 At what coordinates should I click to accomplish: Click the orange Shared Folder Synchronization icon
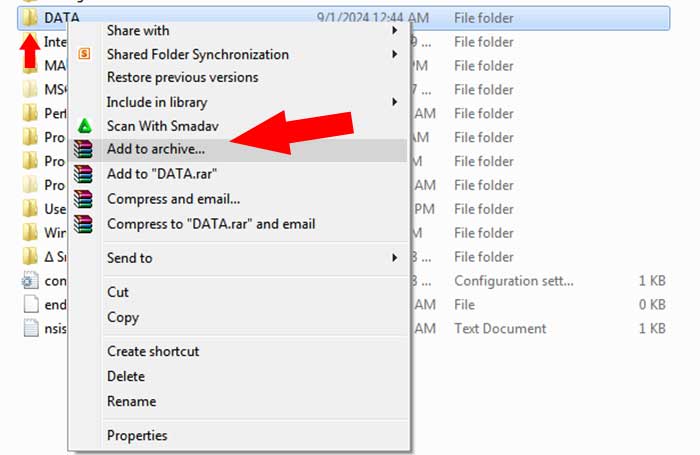84,54
